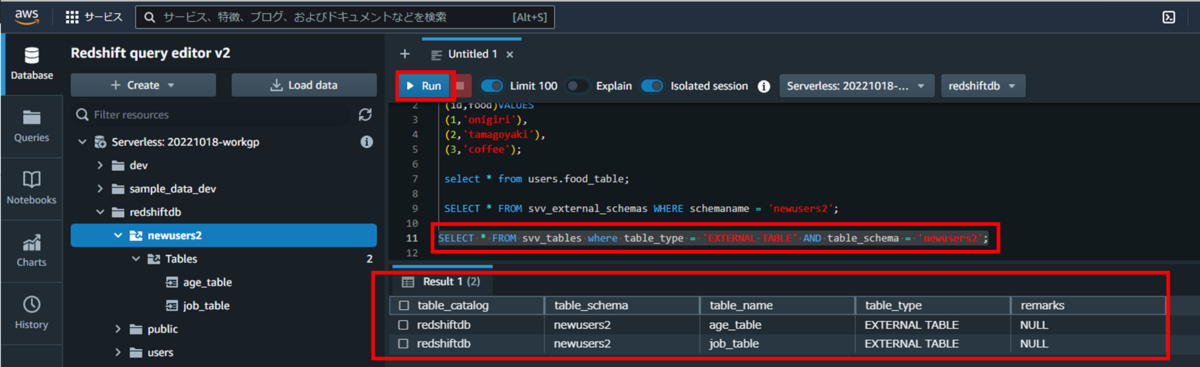Show info for Serverless 20221018-workgp workgroup

(366, 142)
